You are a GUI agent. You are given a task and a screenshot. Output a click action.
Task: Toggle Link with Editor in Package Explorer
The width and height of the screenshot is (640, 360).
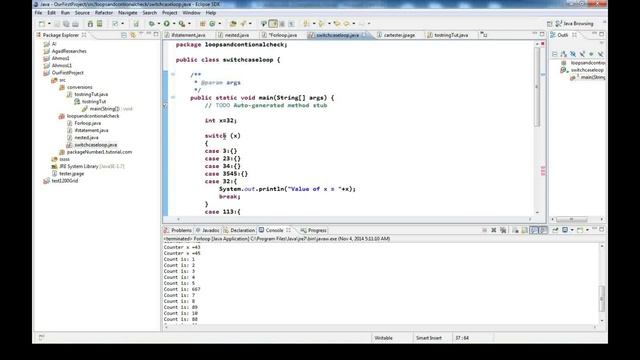[133, 35]
